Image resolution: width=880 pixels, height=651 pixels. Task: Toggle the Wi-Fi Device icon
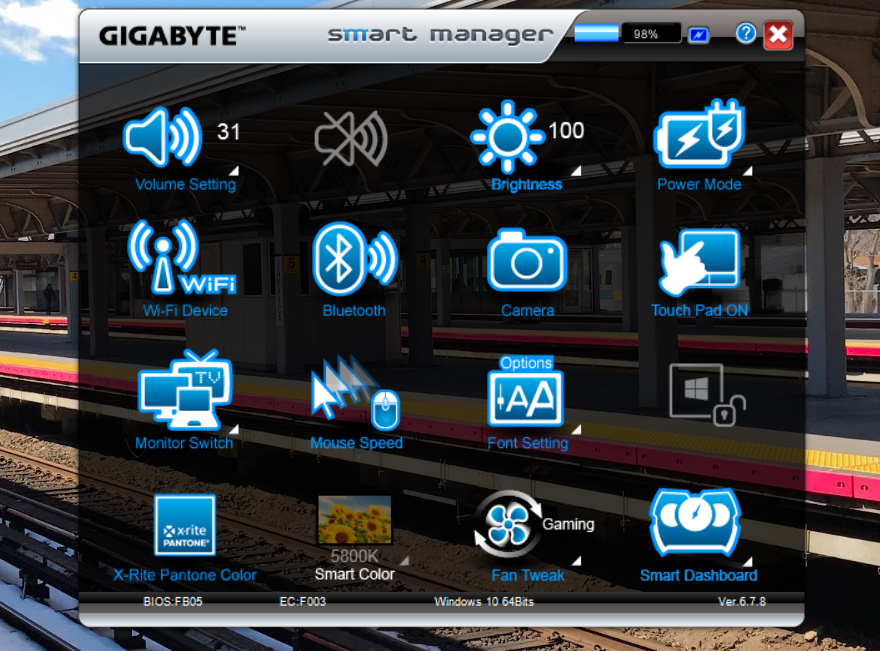click(182, 258)
